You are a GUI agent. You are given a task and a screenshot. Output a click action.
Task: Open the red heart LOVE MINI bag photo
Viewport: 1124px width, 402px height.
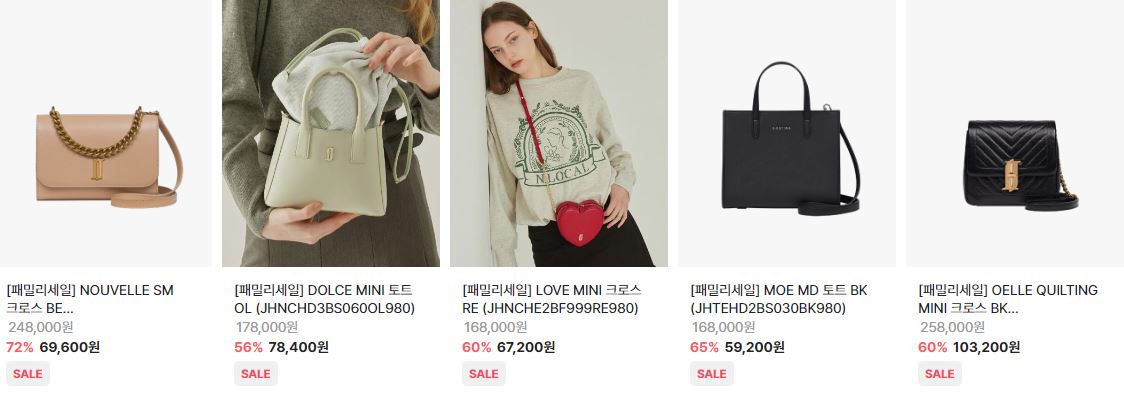(558, 133)
